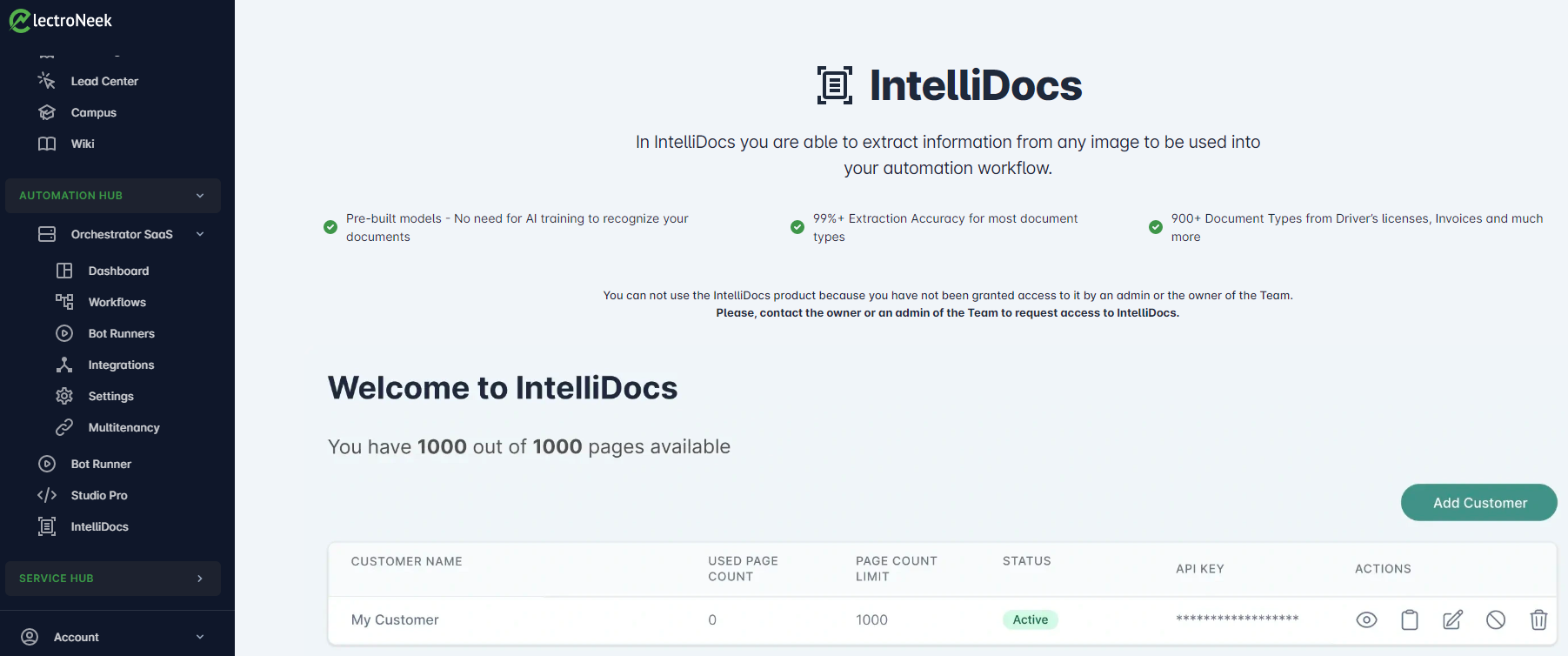Viewport: 1568px width, 656px height.
Task: Click the large IntelliDocs header icon
Action: [835, 85]
